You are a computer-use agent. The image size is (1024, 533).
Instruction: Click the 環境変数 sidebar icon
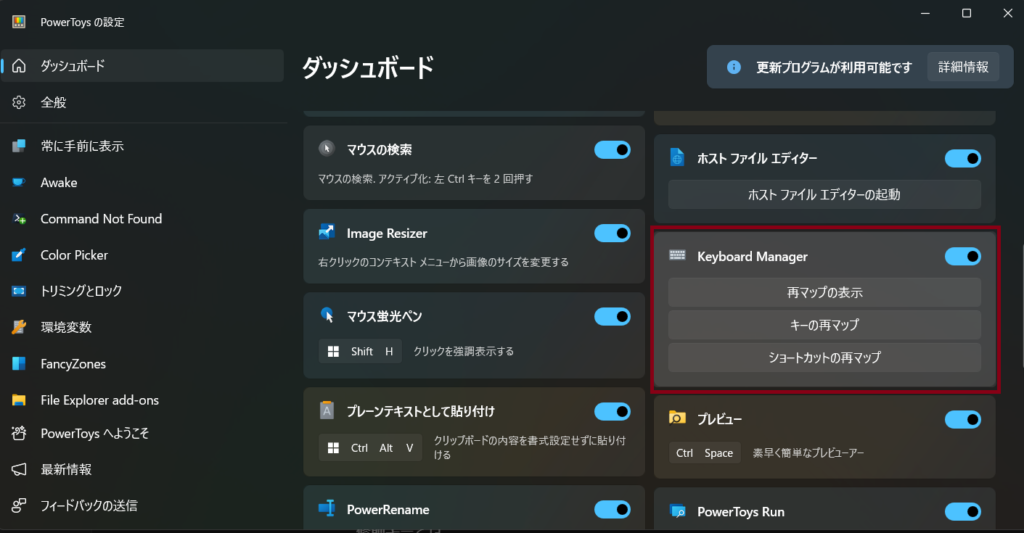click(19, 327)
